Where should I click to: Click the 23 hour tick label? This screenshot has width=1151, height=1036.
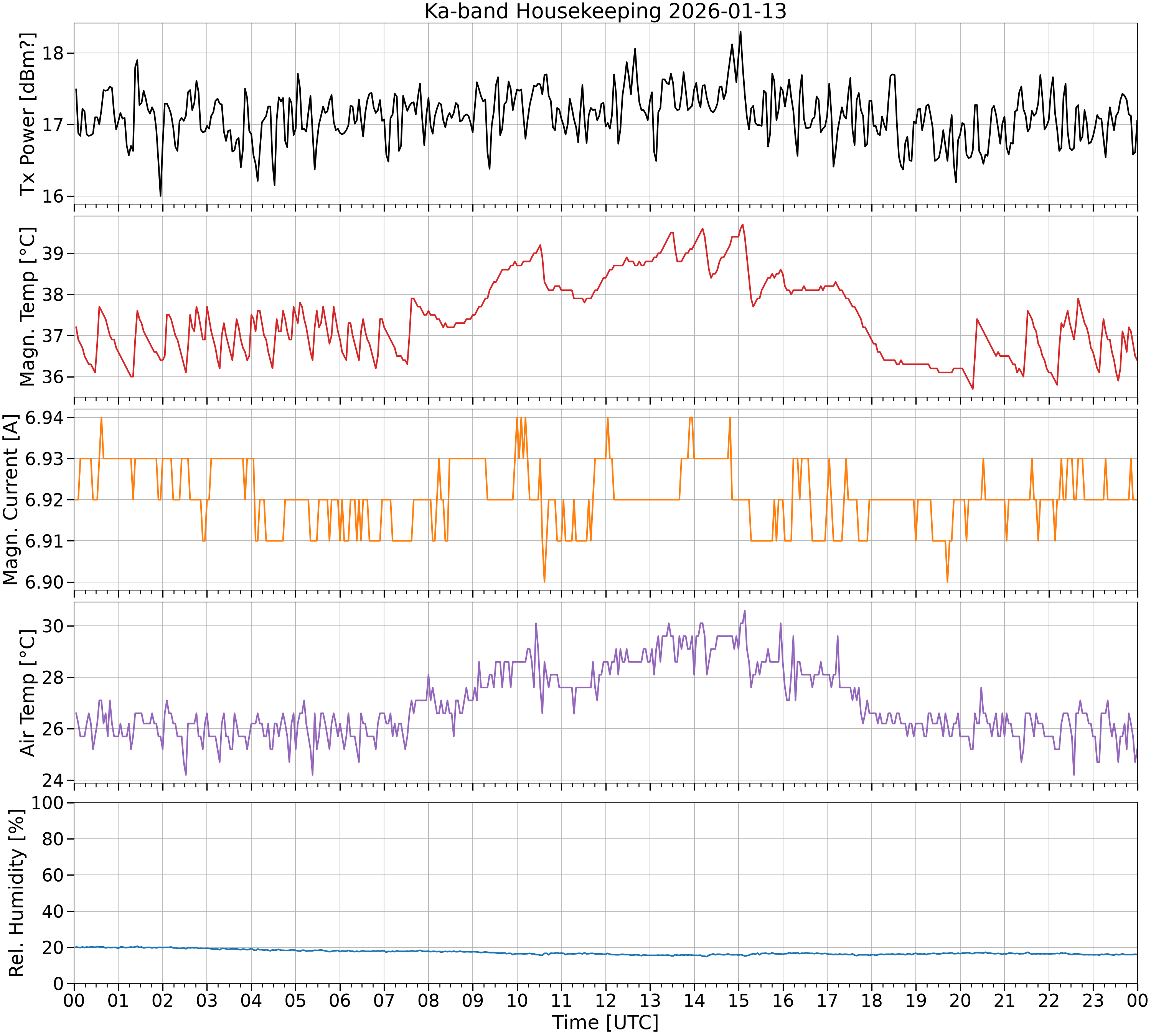click(x=1093, y=1000)
